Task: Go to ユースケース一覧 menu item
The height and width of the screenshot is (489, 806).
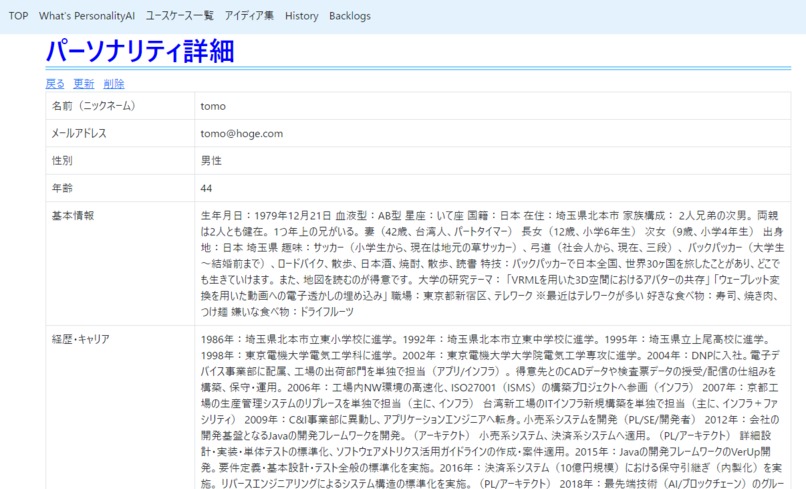Action: point(179,16)
